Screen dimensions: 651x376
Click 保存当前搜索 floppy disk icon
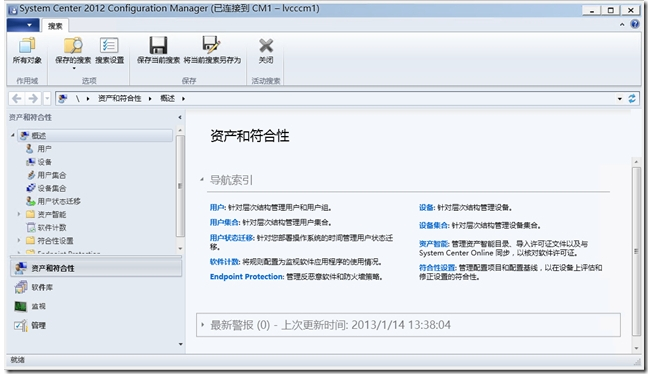click(158, 45)
